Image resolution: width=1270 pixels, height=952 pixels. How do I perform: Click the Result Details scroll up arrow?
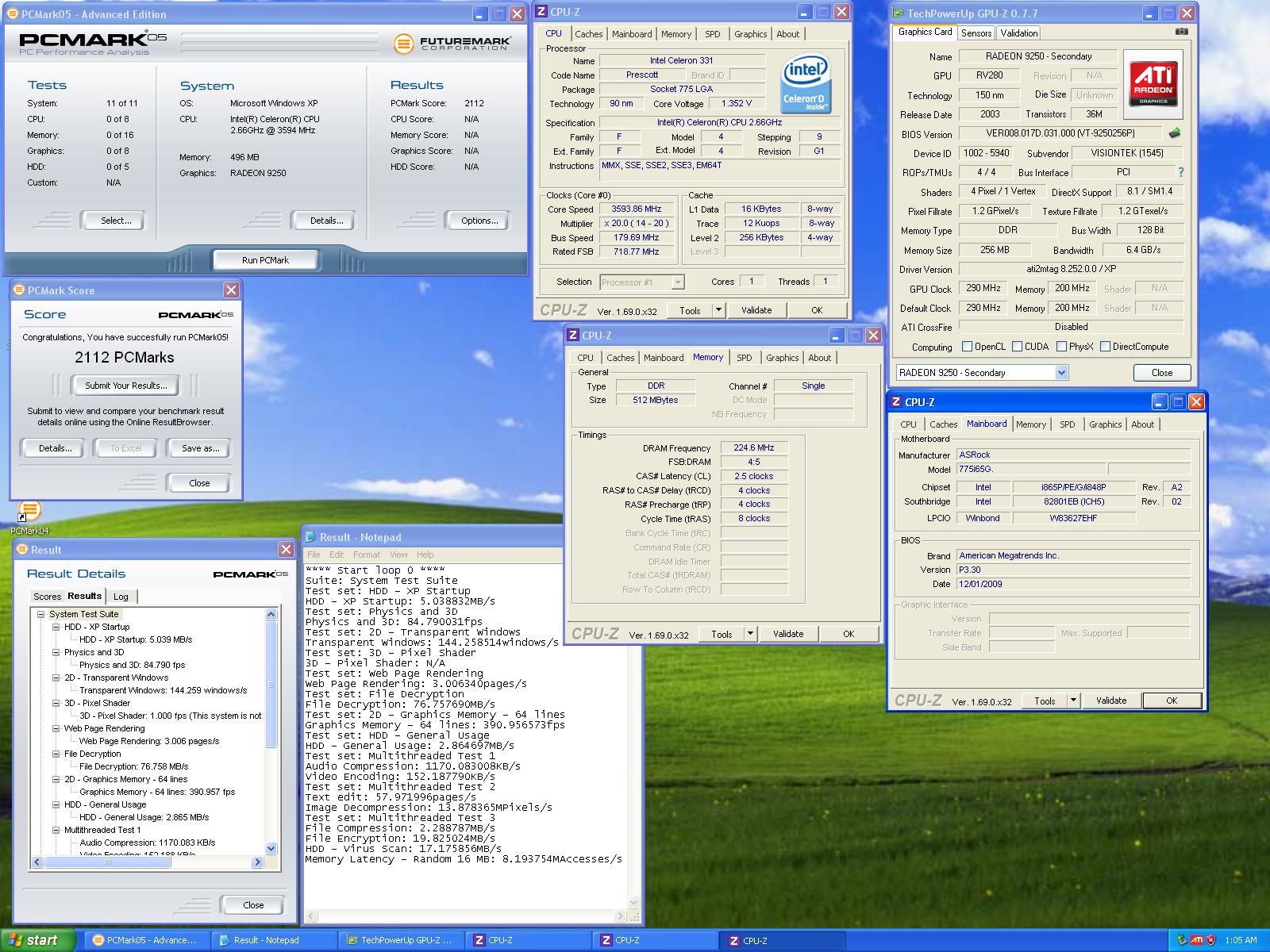tap(271, 614)
